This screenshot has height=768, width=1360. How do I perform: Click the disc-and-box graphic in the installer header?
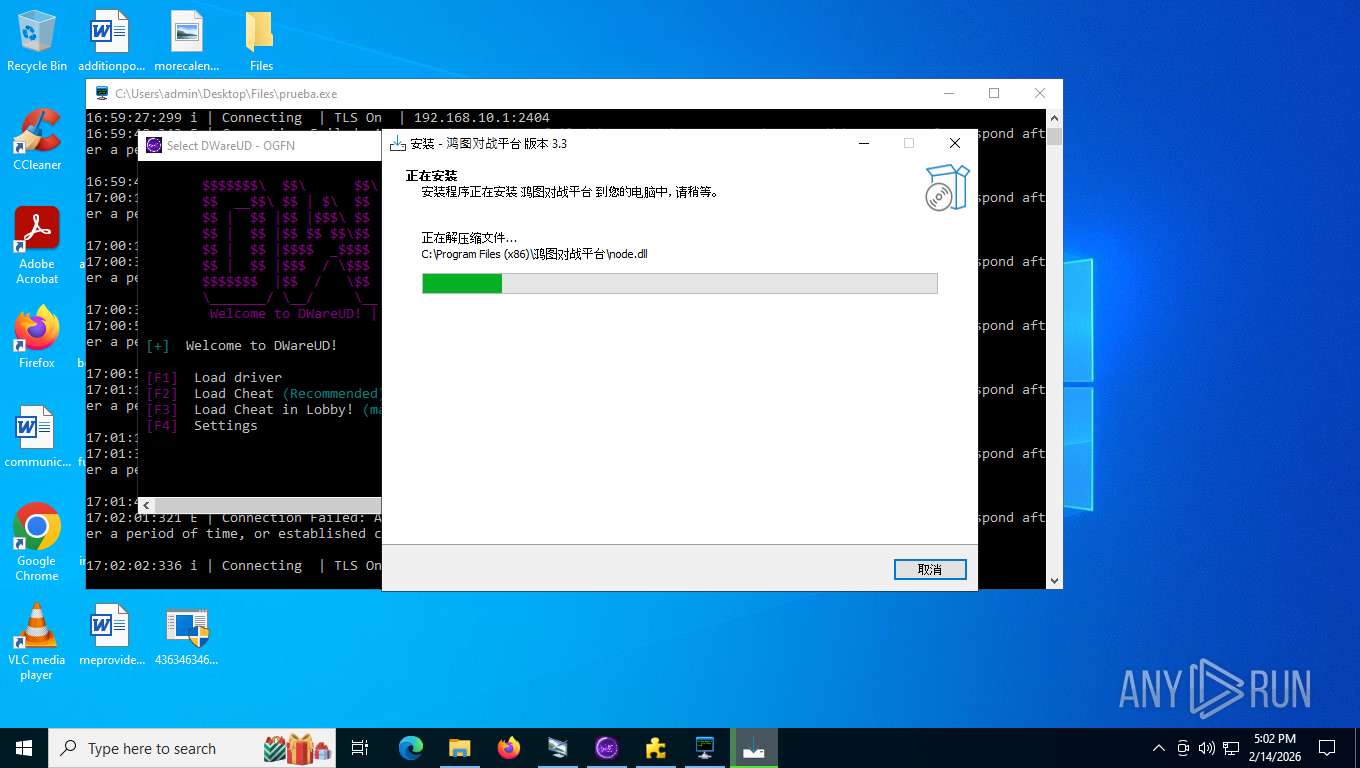coord(946,187)
